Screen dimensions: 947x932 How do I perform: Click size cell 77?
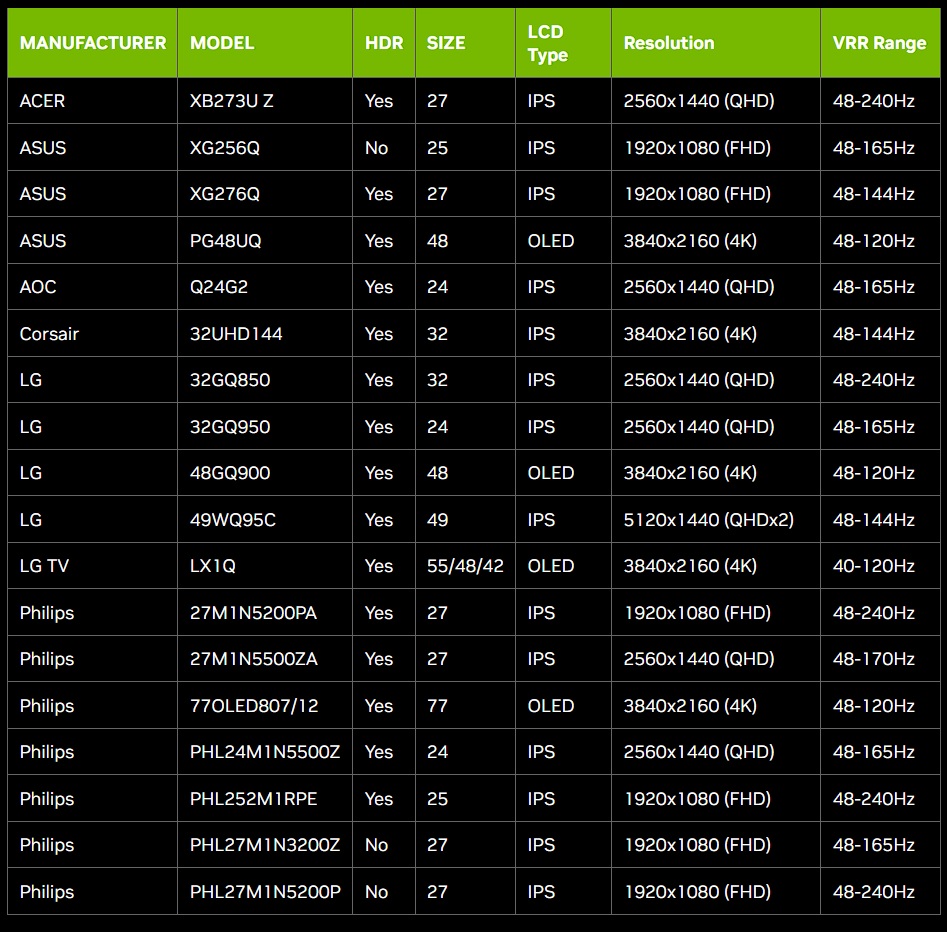[466, 705]
